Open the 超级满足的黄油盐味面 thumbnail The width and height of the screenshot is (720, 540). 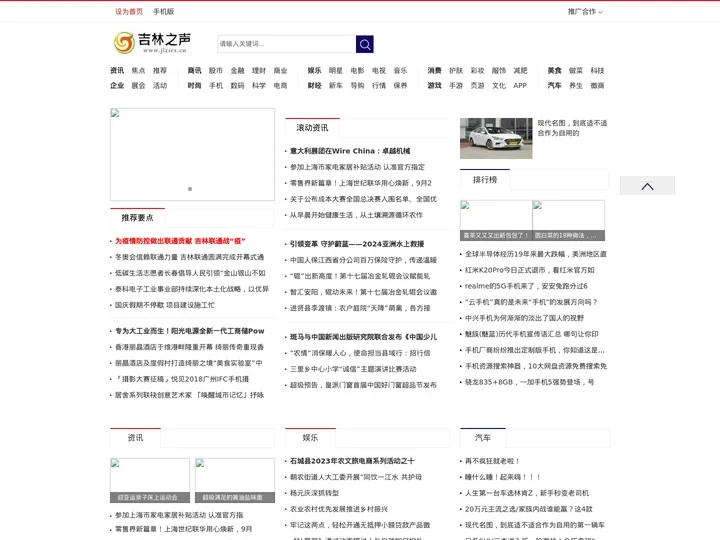click(235, 480)
